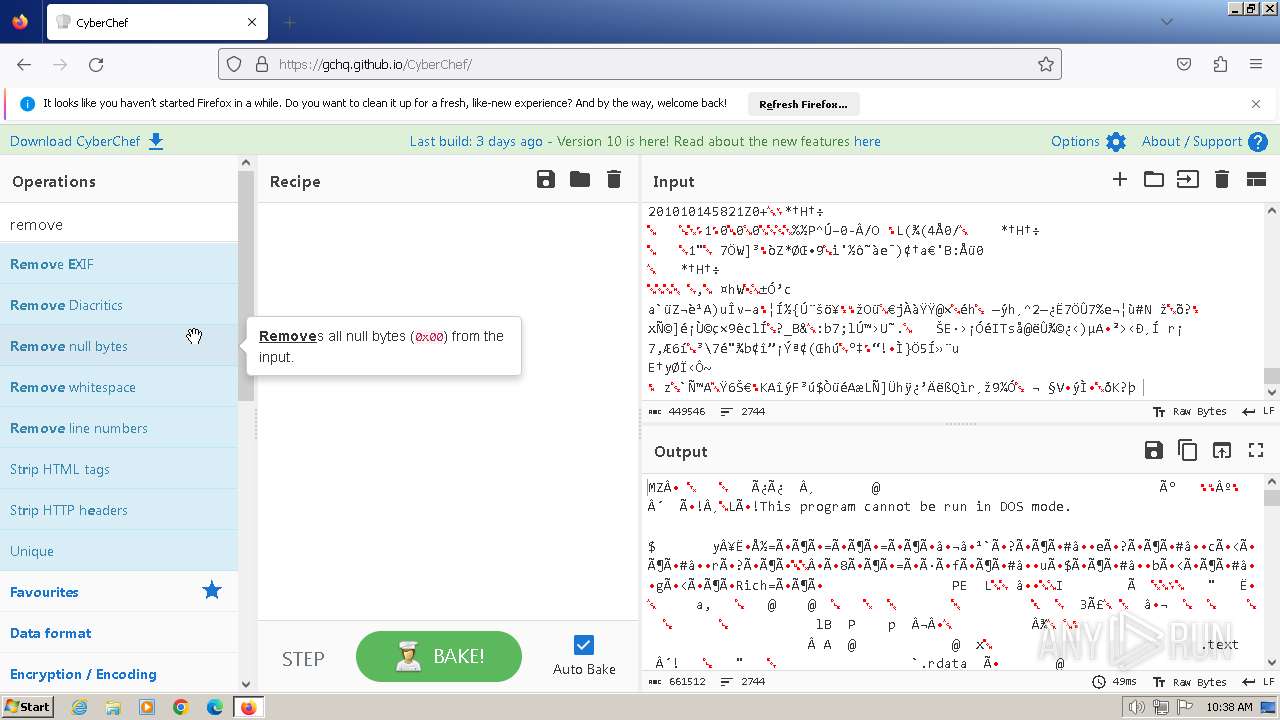This screenshot has width=1280, height=720.
Task: Click the Refresh Firefox button
Action: tap(803, 104)
